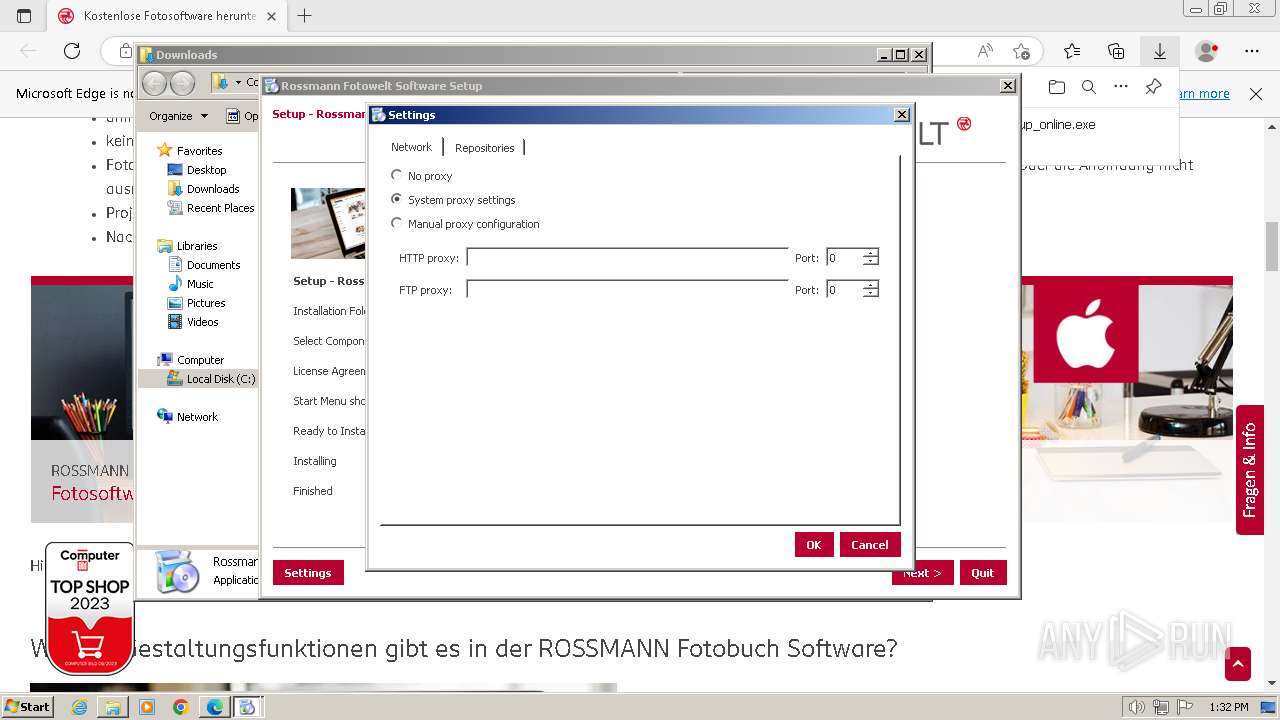Click the HTTP proxy input field
Screen dimensions: 1280x720
click(x=627, y=258)
